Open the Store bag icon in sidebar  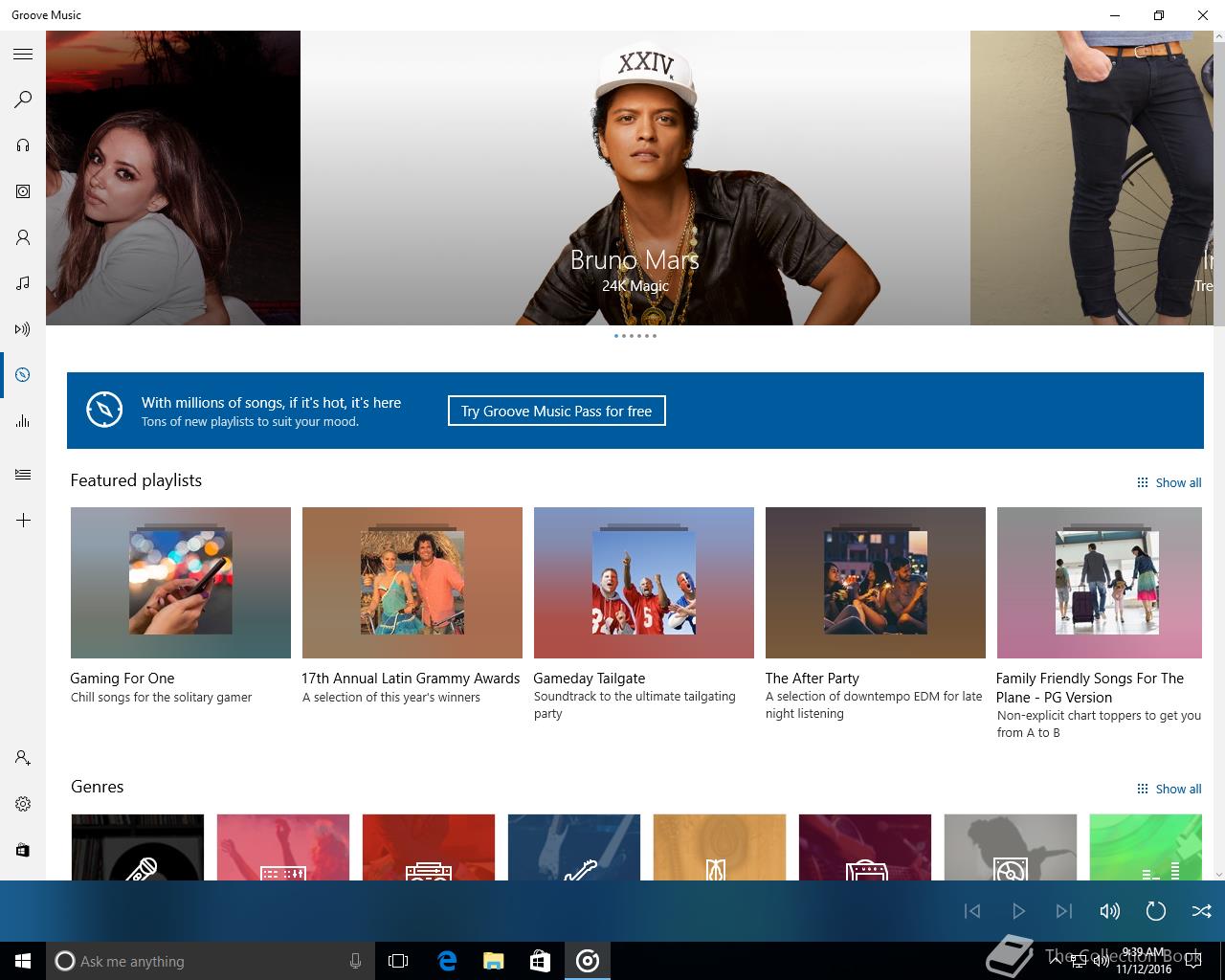coord(23,850)
